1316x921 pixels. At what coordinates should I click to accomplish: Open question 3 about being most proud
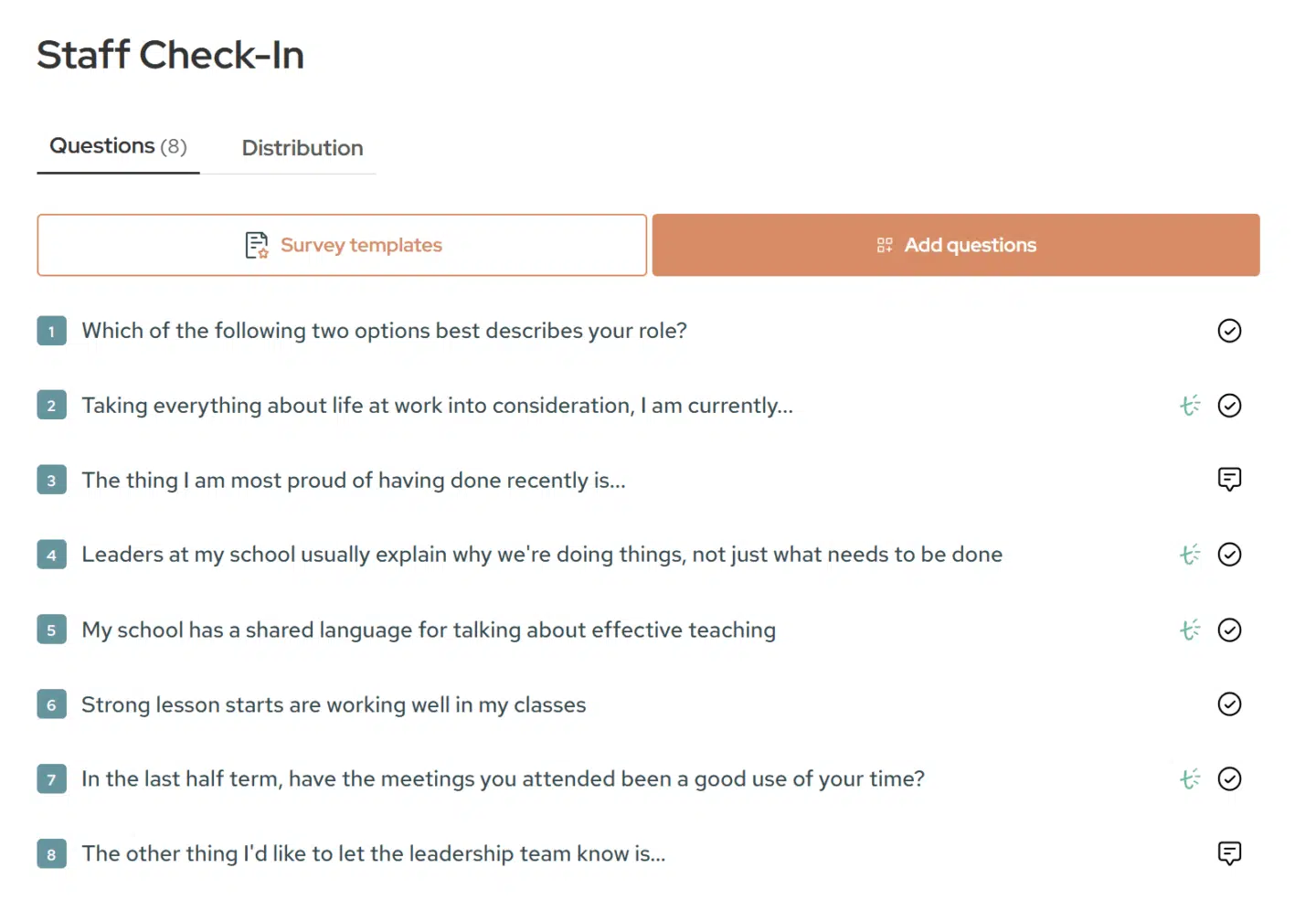tap(353, 481)
